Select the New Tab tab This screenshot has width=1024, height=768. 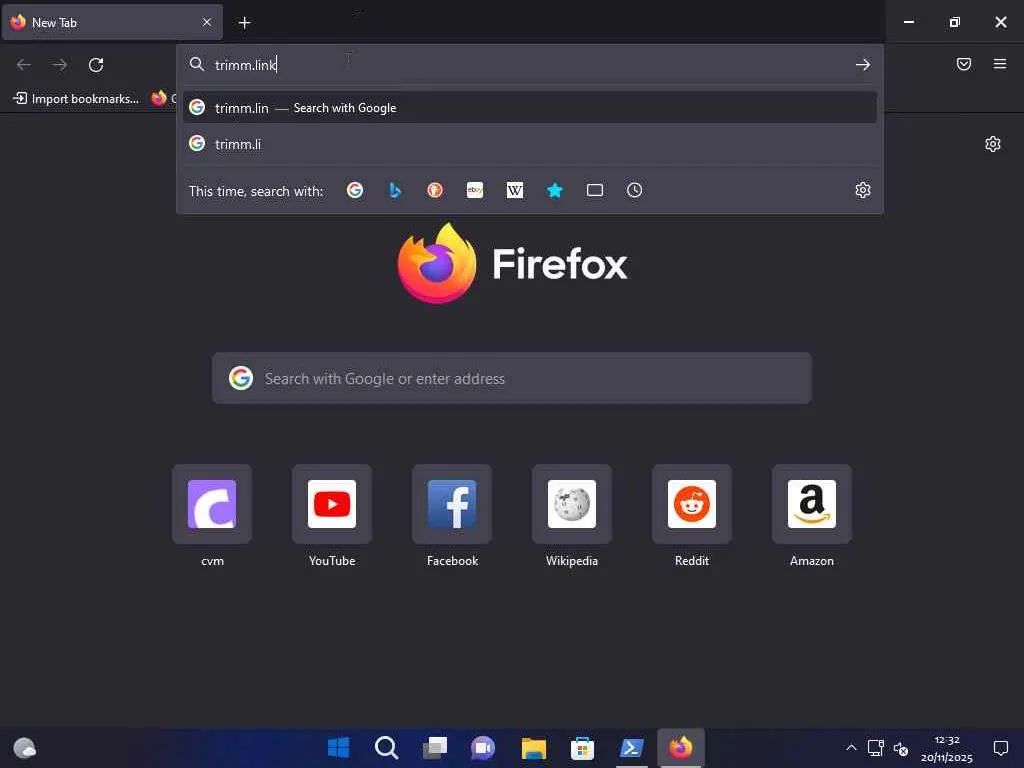(x=112, y=22)
